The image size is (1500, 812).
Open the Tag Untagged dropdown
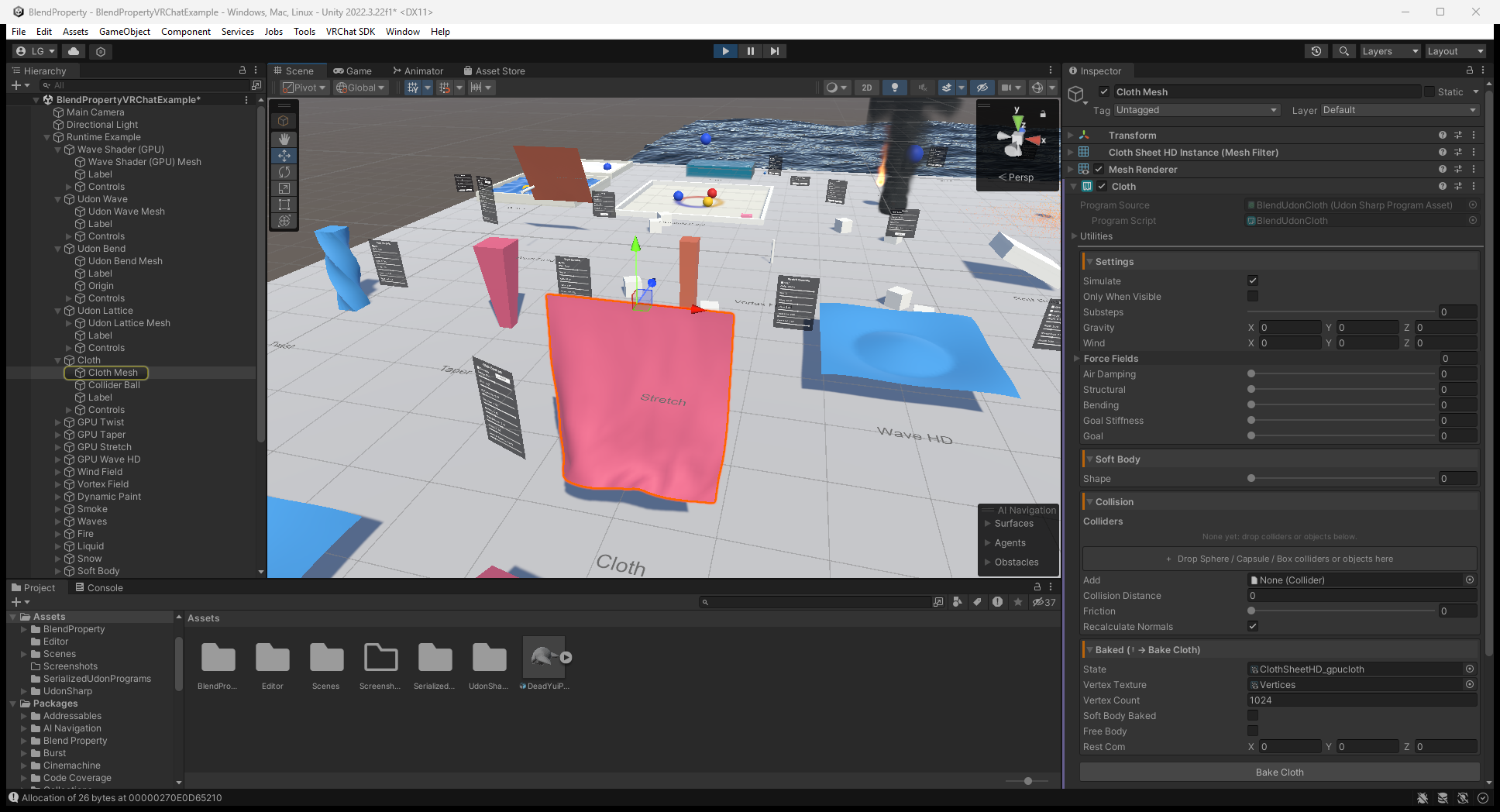click(1196, 110)
